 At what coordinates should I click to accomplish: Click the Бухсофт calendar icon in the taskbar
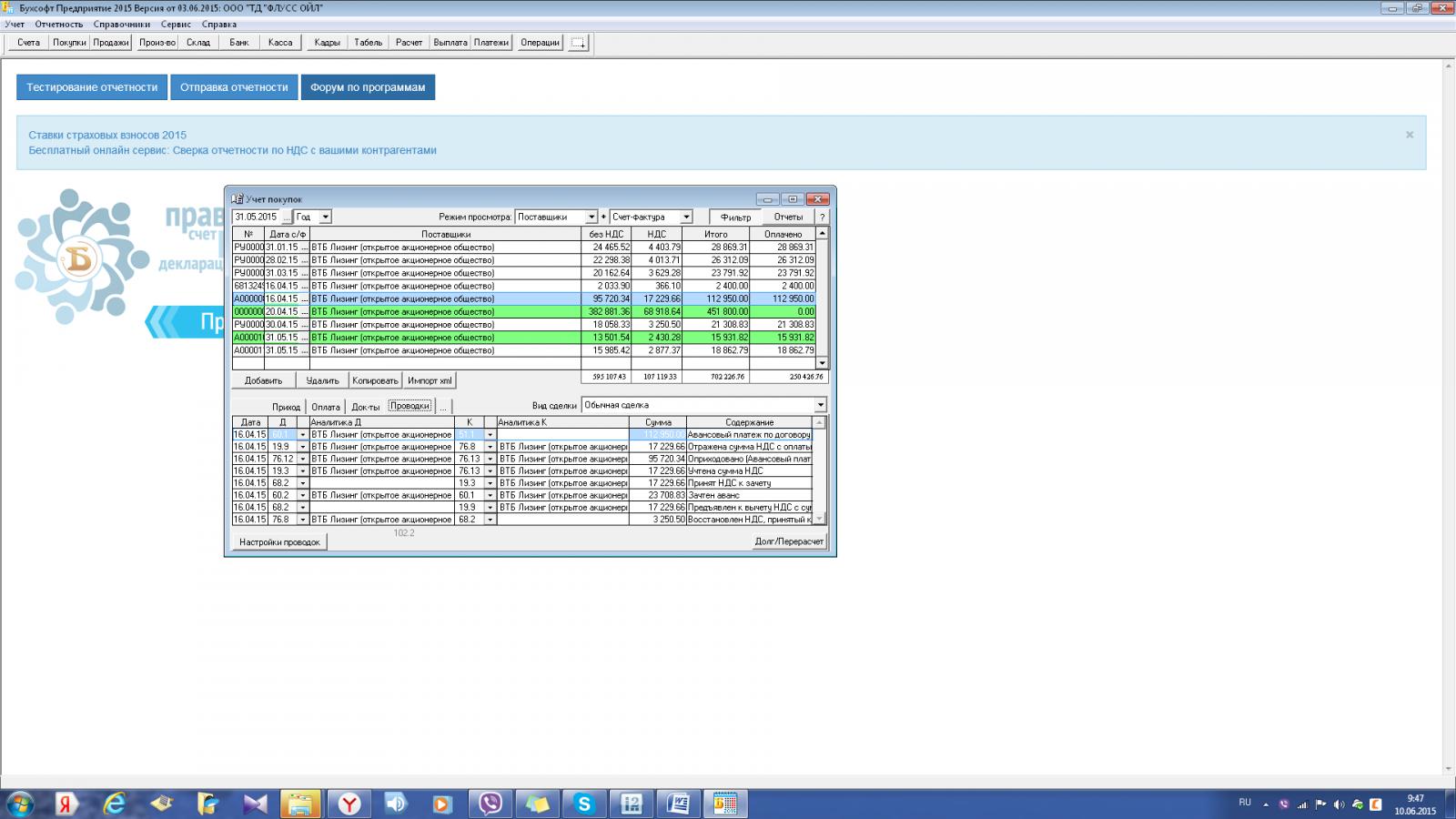tap(725, 804)
